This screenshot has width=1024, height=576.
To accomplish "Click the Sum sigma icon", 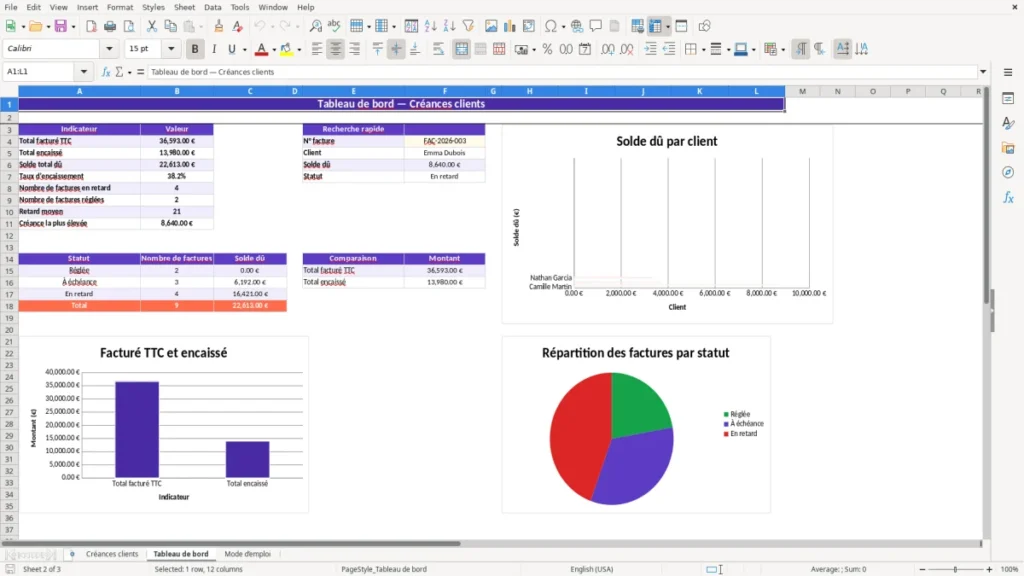I will tap(119, 72).
